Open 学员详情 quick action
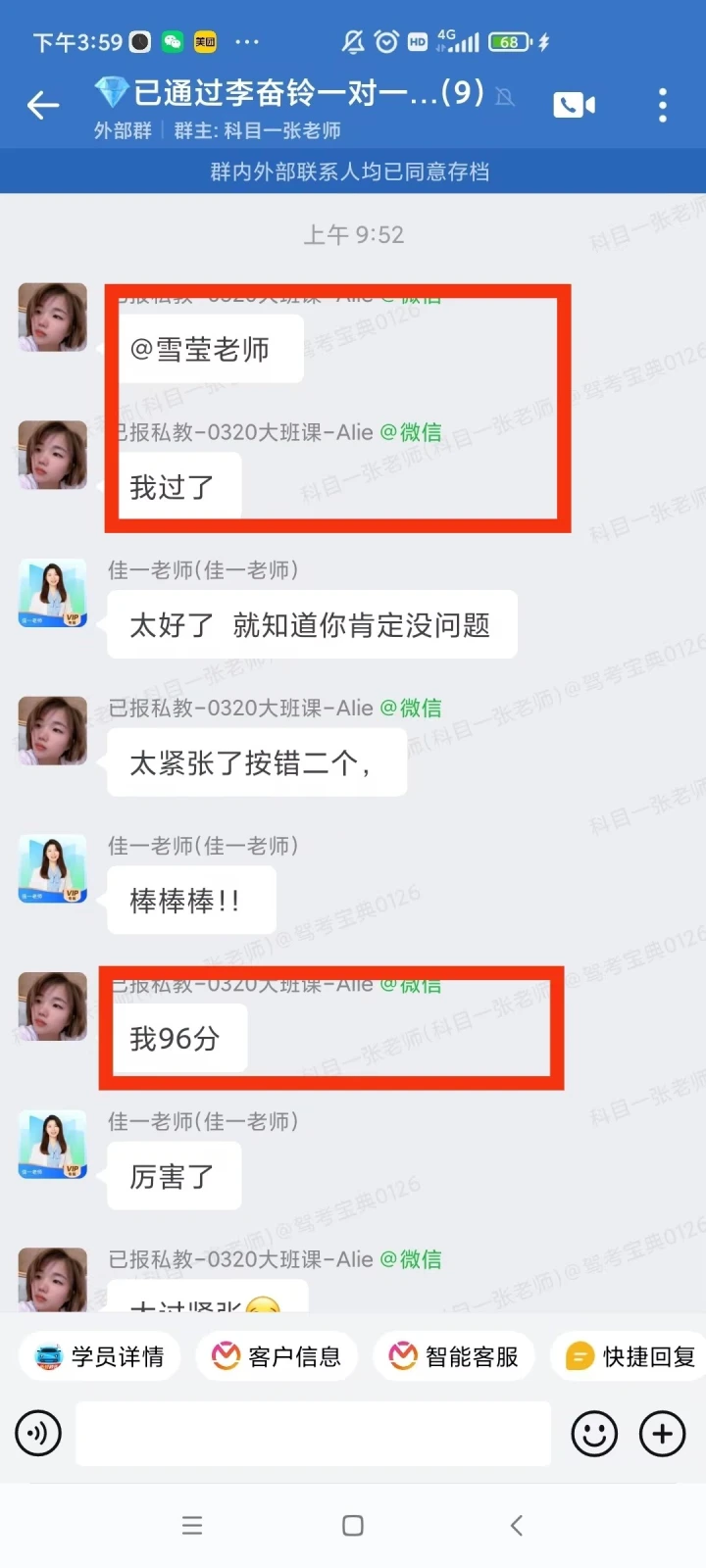The height and width of the screenshot is (1568, 706). coord(99,1356)
